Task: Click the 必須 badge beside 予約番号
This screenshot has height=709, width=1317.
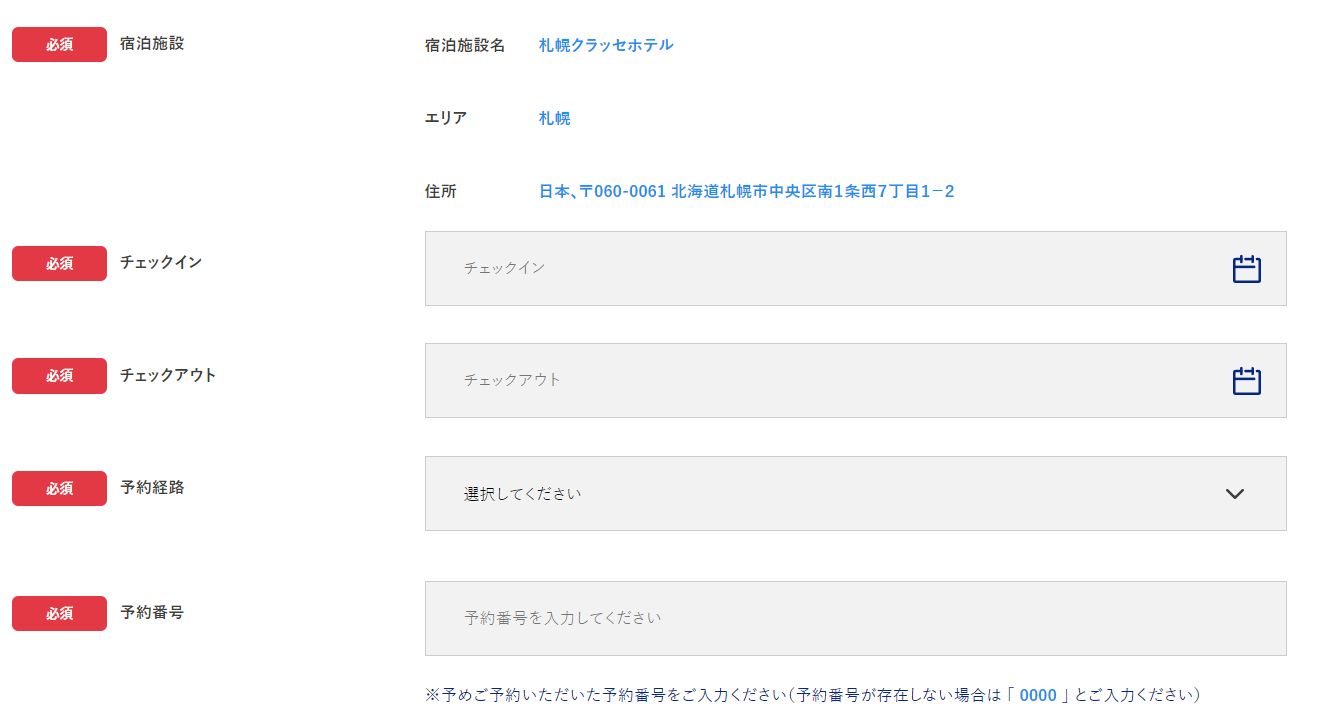Action: (x=59, y=613)
